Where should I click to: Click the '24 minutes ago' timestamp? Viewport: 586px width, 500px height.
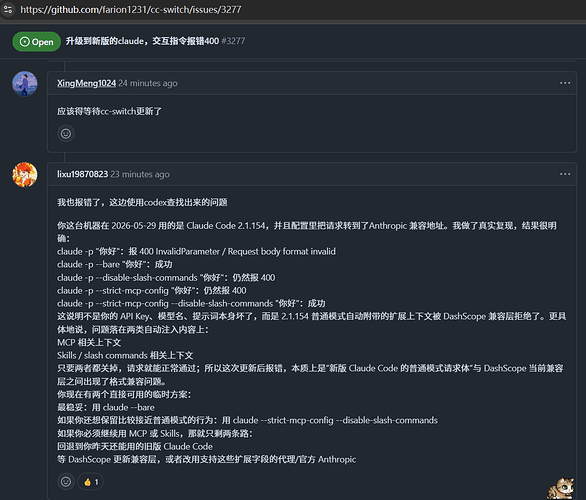(x=148, y=83)
